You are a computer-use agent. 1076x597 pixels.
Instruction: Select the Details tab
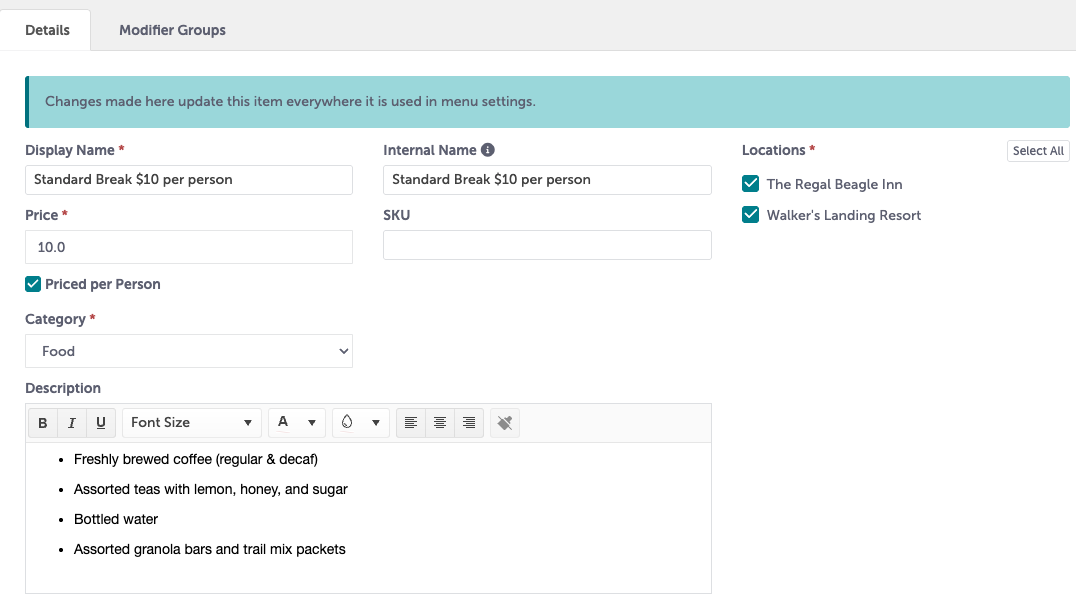tap(47, 30)
